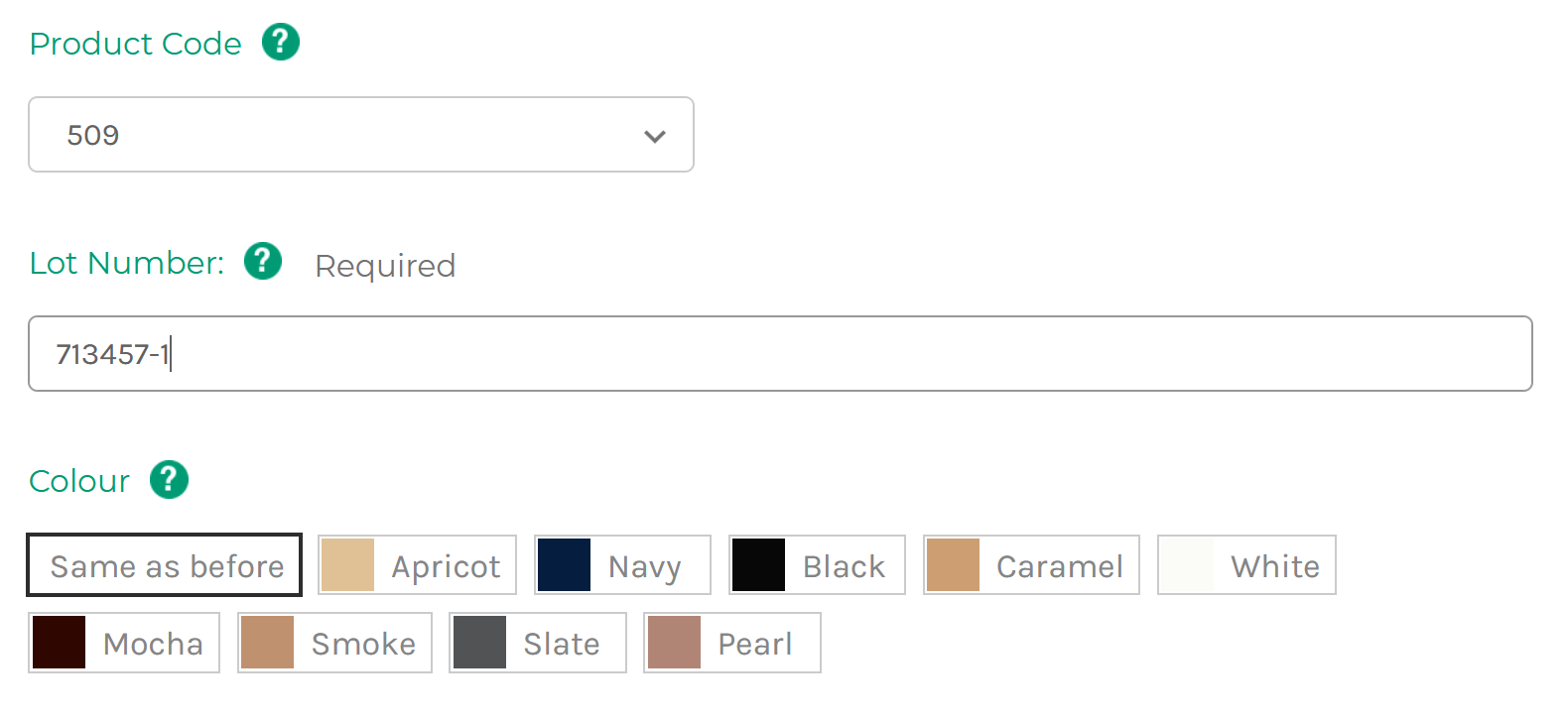Select Black colour option
Screen dimensions: 1568x721
817,565
